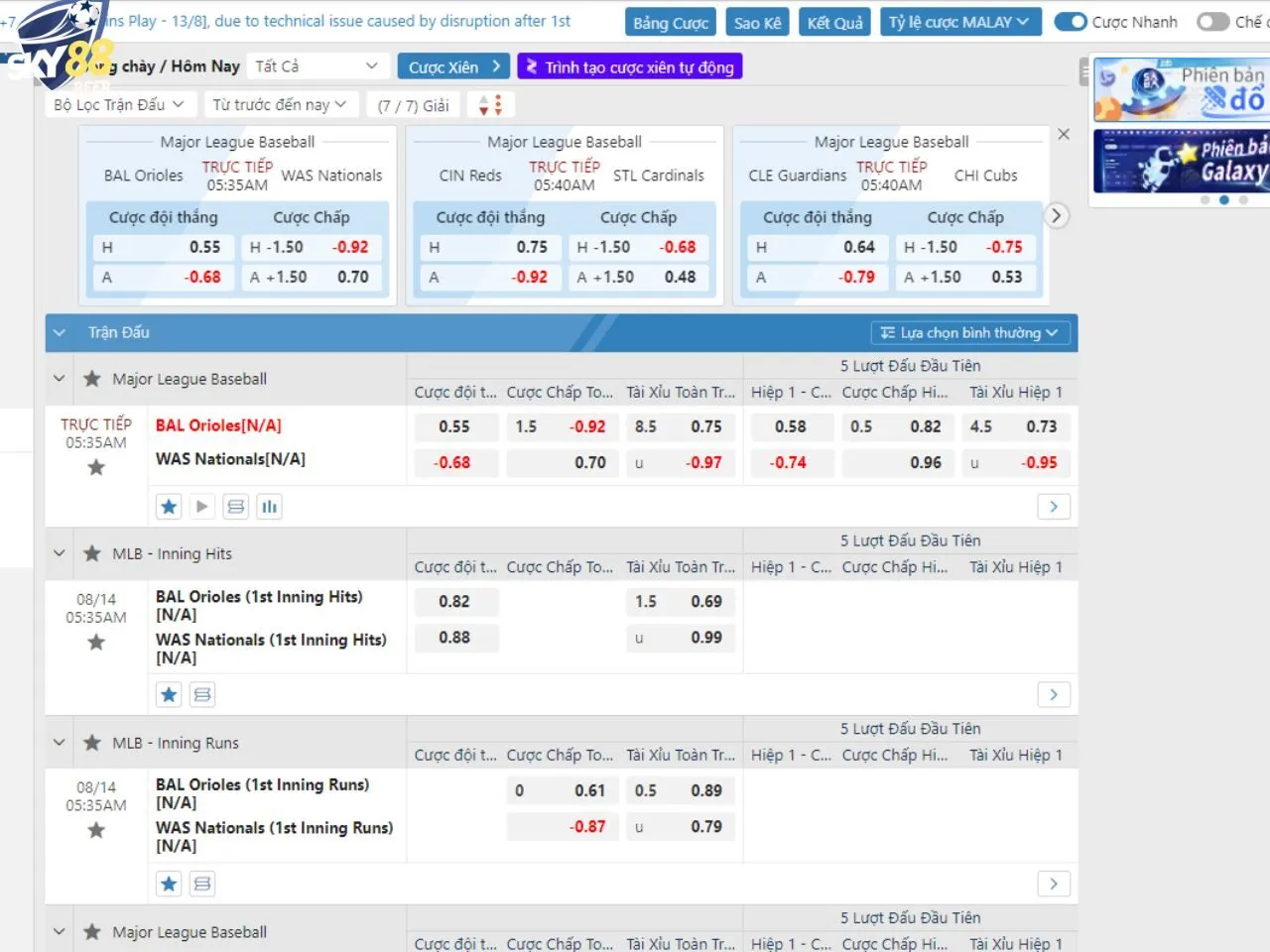The width and height of the screenshot is (1270, 952).
Task: Select the Hôm Nay breadcrumb
Action: point(205,66)
